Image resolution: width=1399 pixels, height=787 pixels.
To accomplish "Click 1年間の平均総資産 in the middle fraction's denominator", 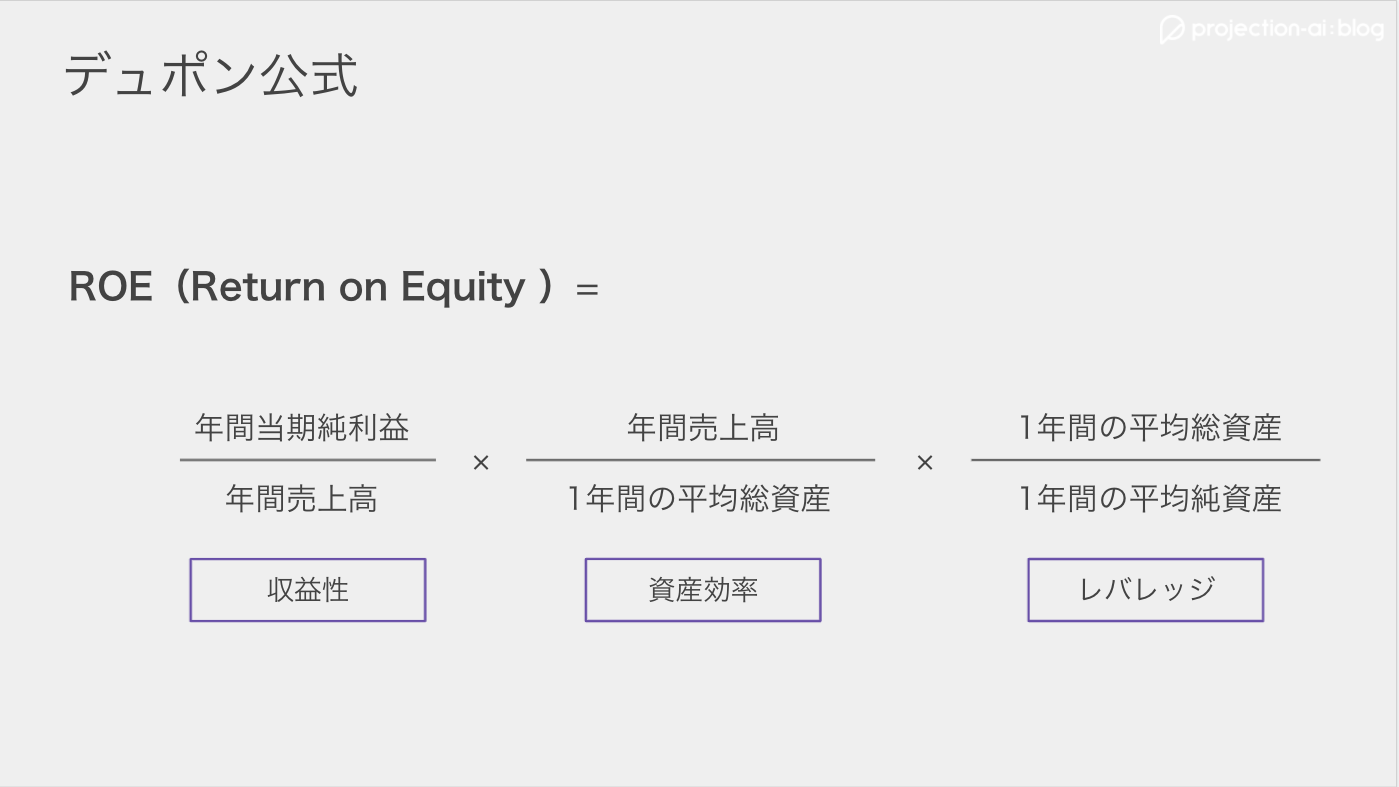I will pyautogui.click(x=700, y=498).
